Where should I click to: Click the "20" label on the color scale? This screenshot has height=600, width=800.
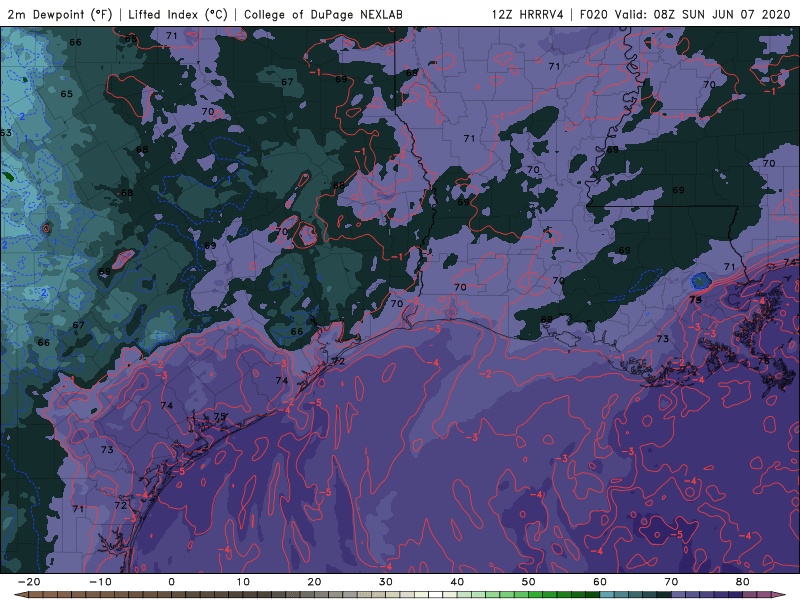(x=314, y=582)
